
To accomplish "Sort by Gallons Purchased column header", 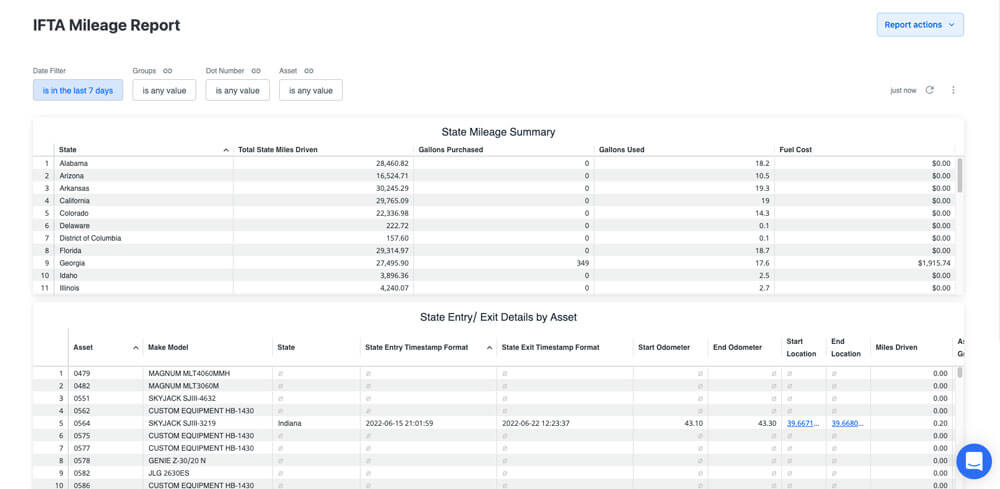I will (450, 150).
